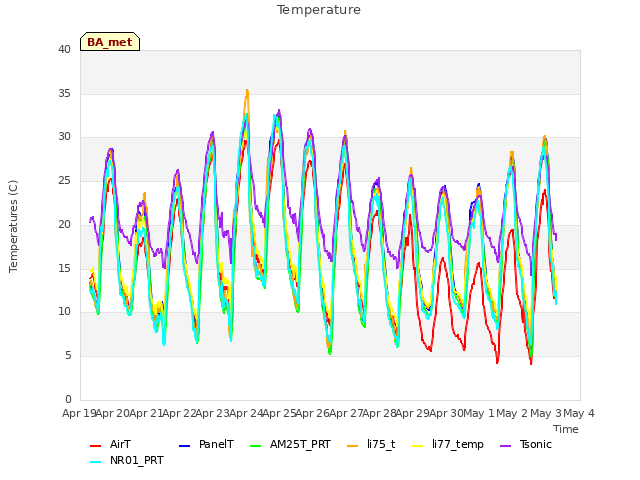Click the AM25T_PRT legend label
640x480 pixels.
point(300,444)
